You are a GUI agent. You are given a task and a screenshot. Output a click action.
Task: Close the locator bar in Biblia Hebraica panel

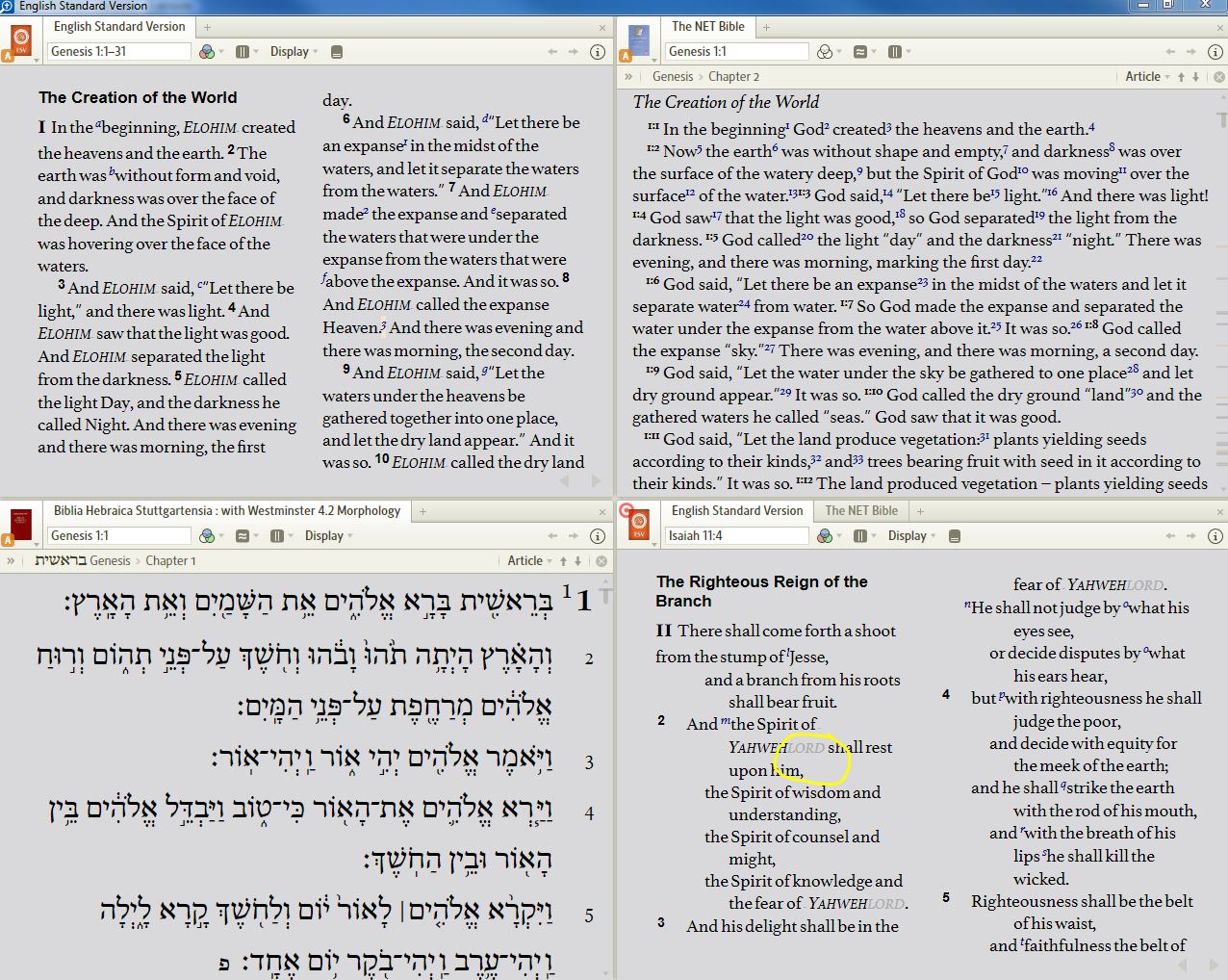point(601,561)
